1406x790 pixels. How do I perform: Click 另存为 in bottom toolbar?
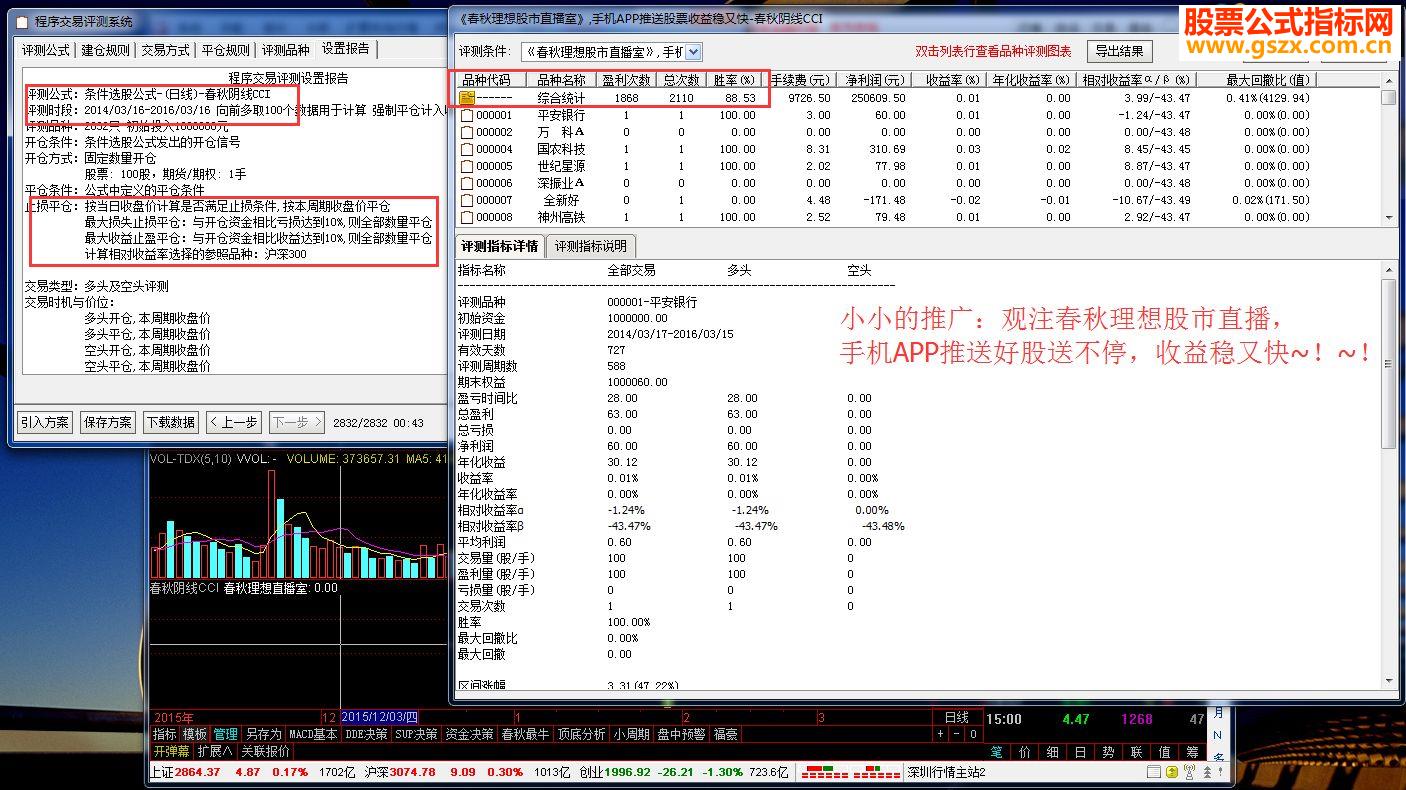264,734
